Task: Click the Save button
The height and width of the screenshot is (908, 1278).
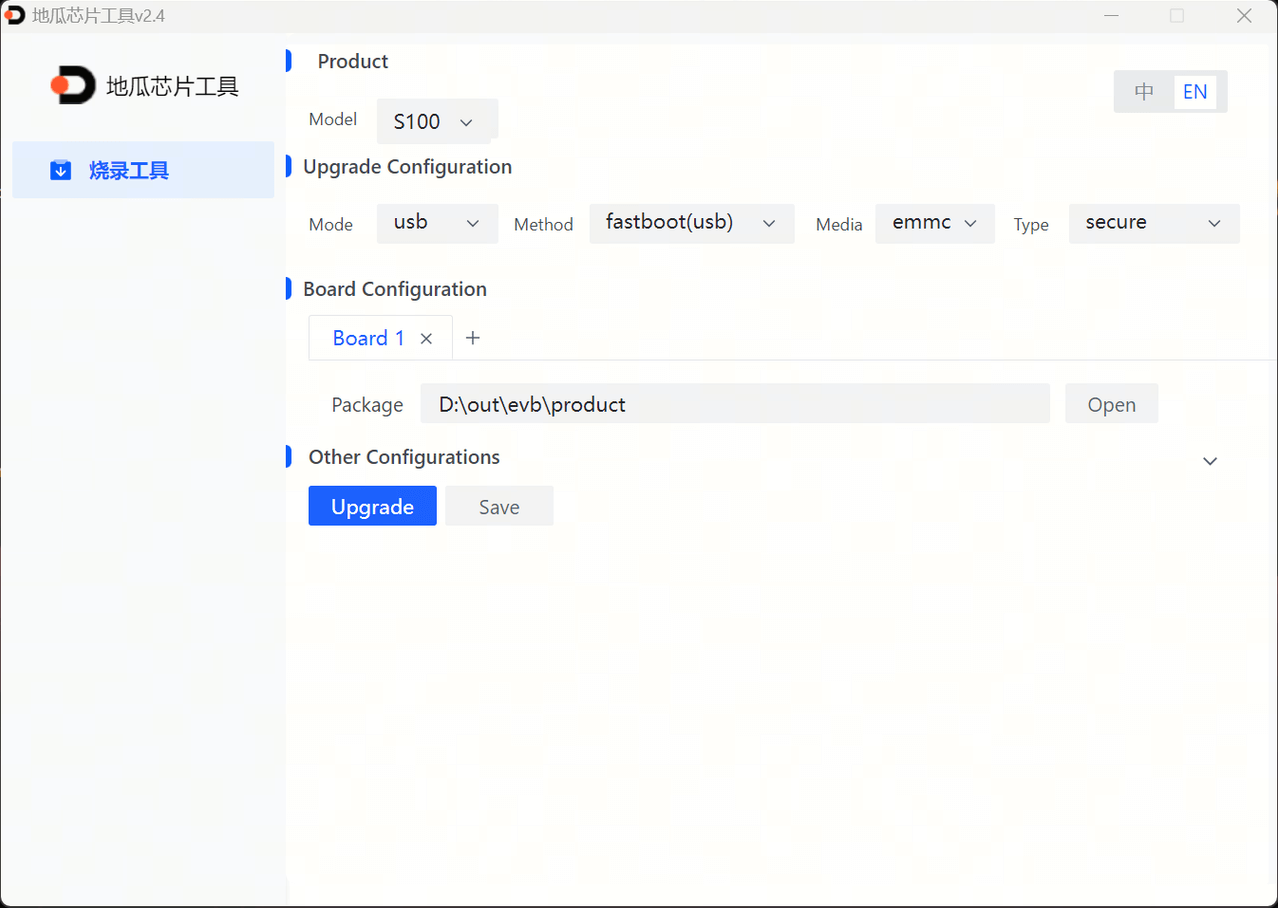Action: coord(499,506)
